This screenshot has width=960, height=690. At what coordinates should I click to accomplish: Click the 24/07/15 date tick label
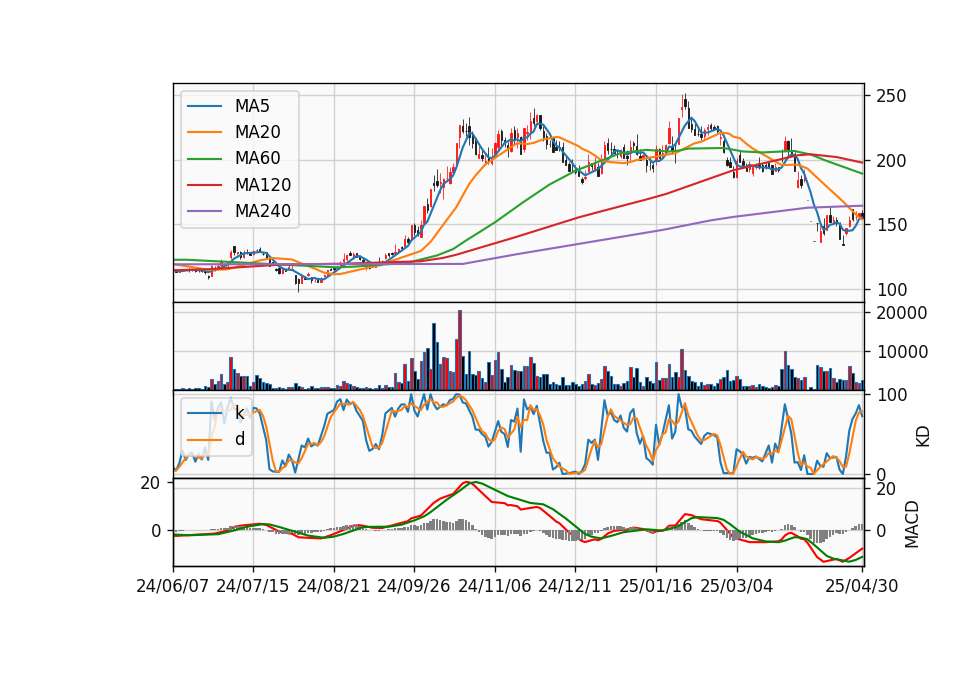[x=252, y=587]
